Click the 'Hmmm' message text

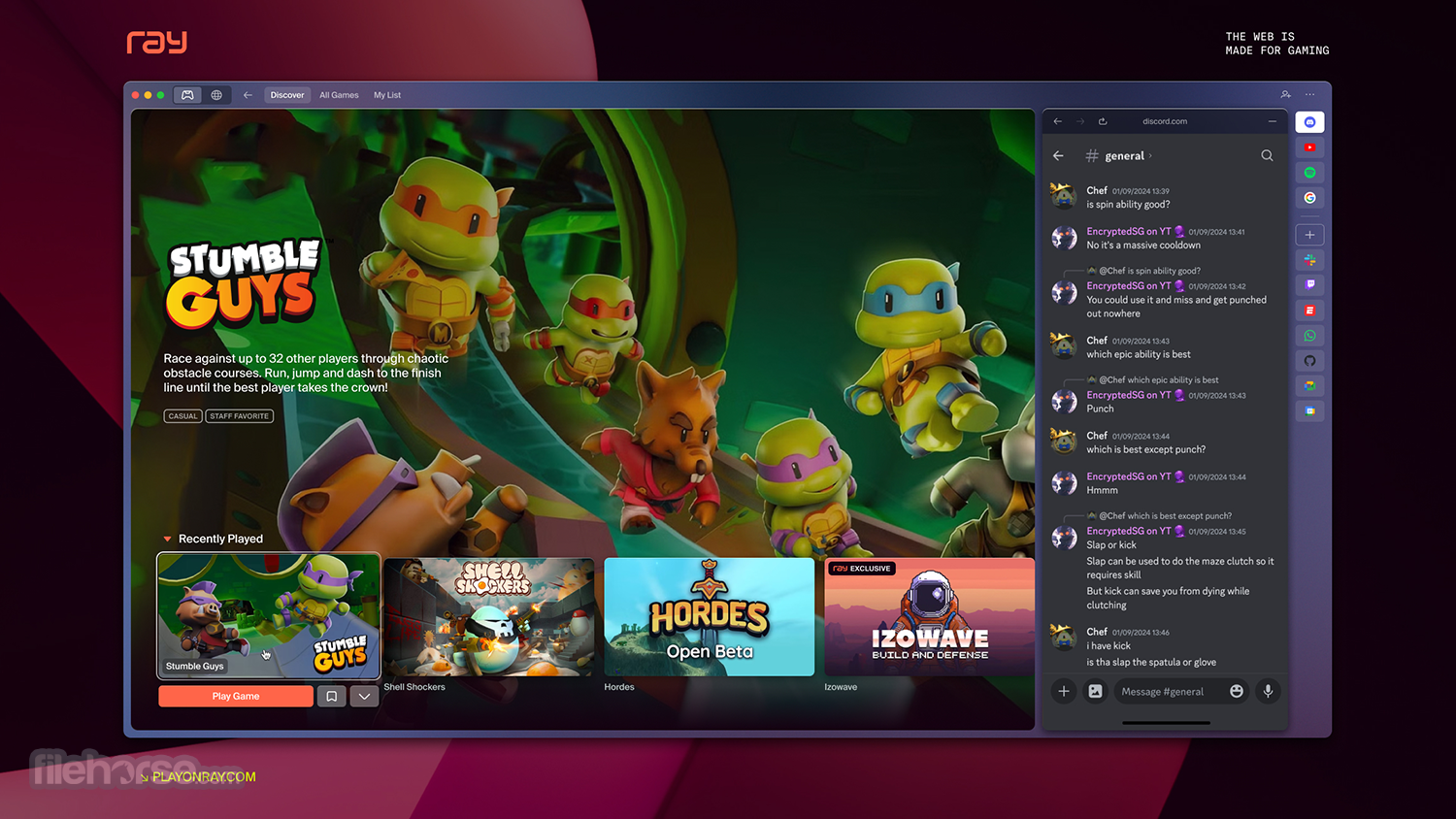coord(1102,491)
